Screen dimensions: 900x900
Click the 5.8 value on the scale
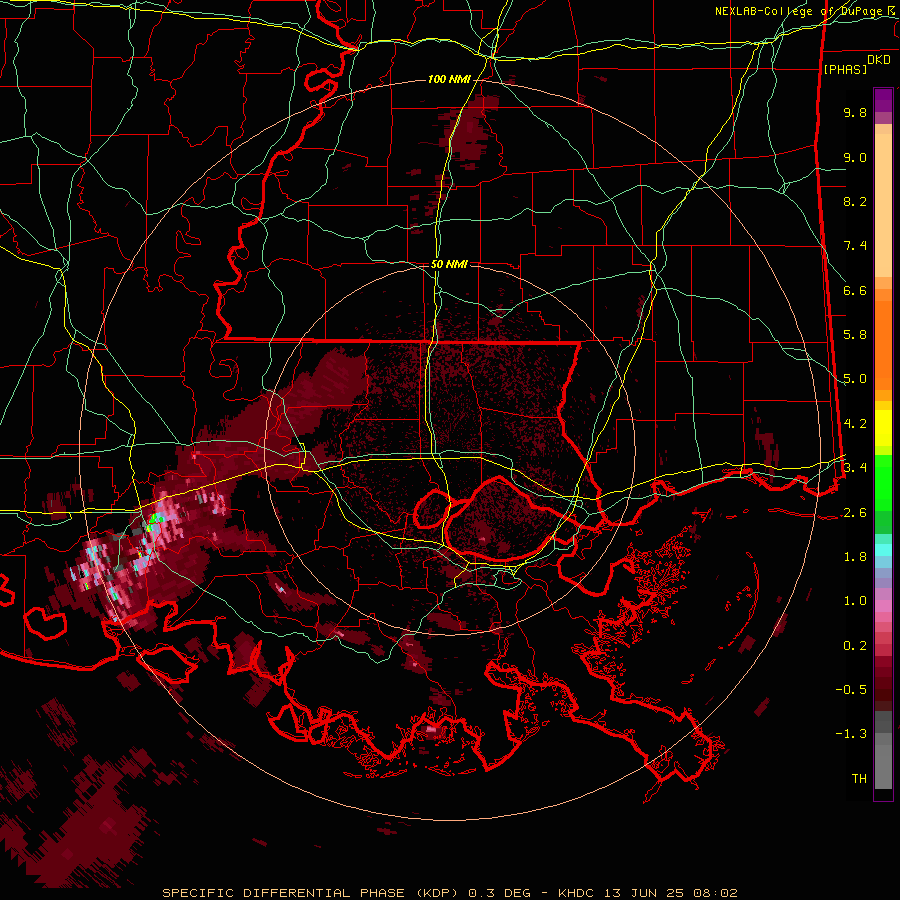(x=855, y=335)
